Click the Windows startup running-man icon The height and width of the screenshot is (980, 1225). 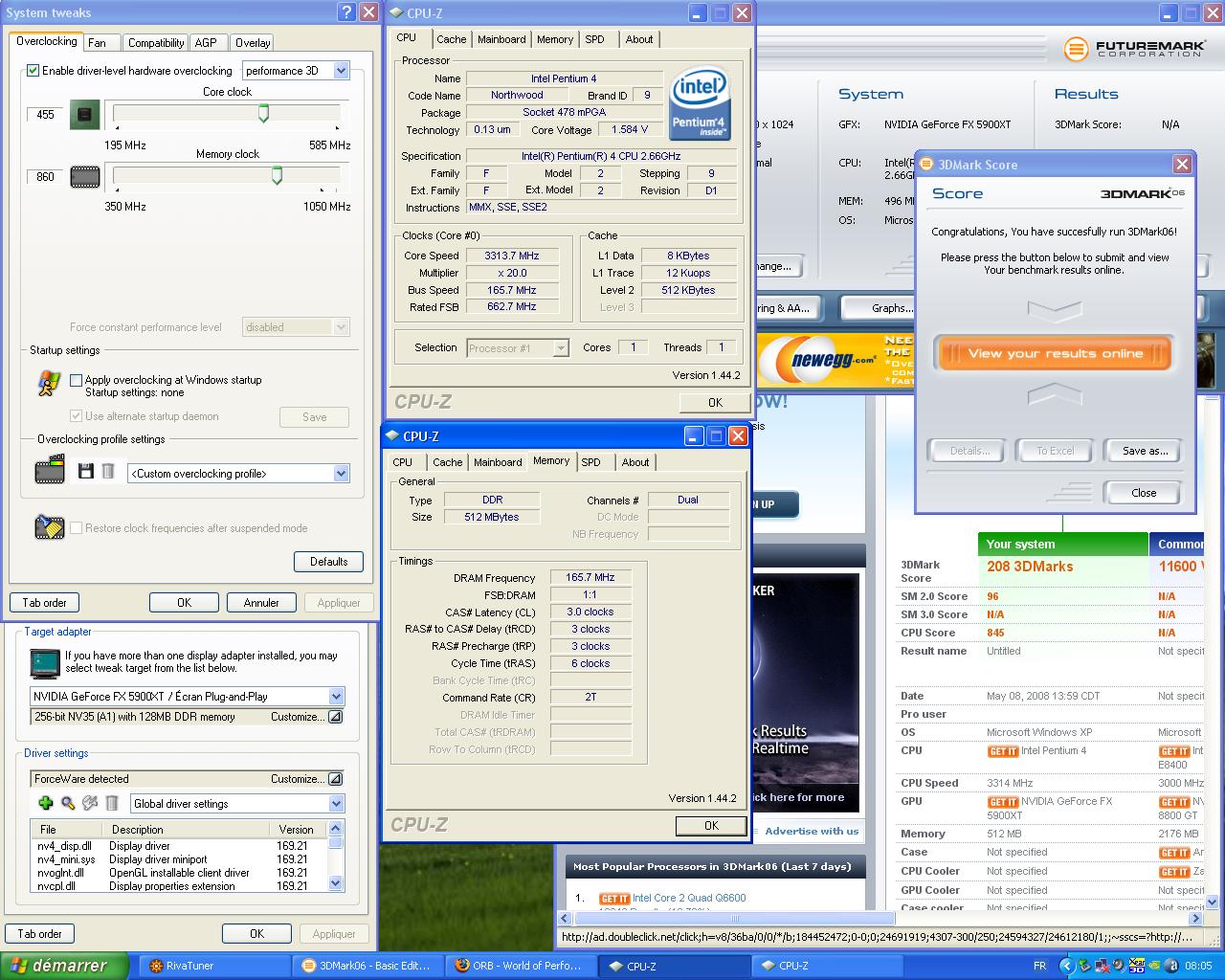click(49, 384)
